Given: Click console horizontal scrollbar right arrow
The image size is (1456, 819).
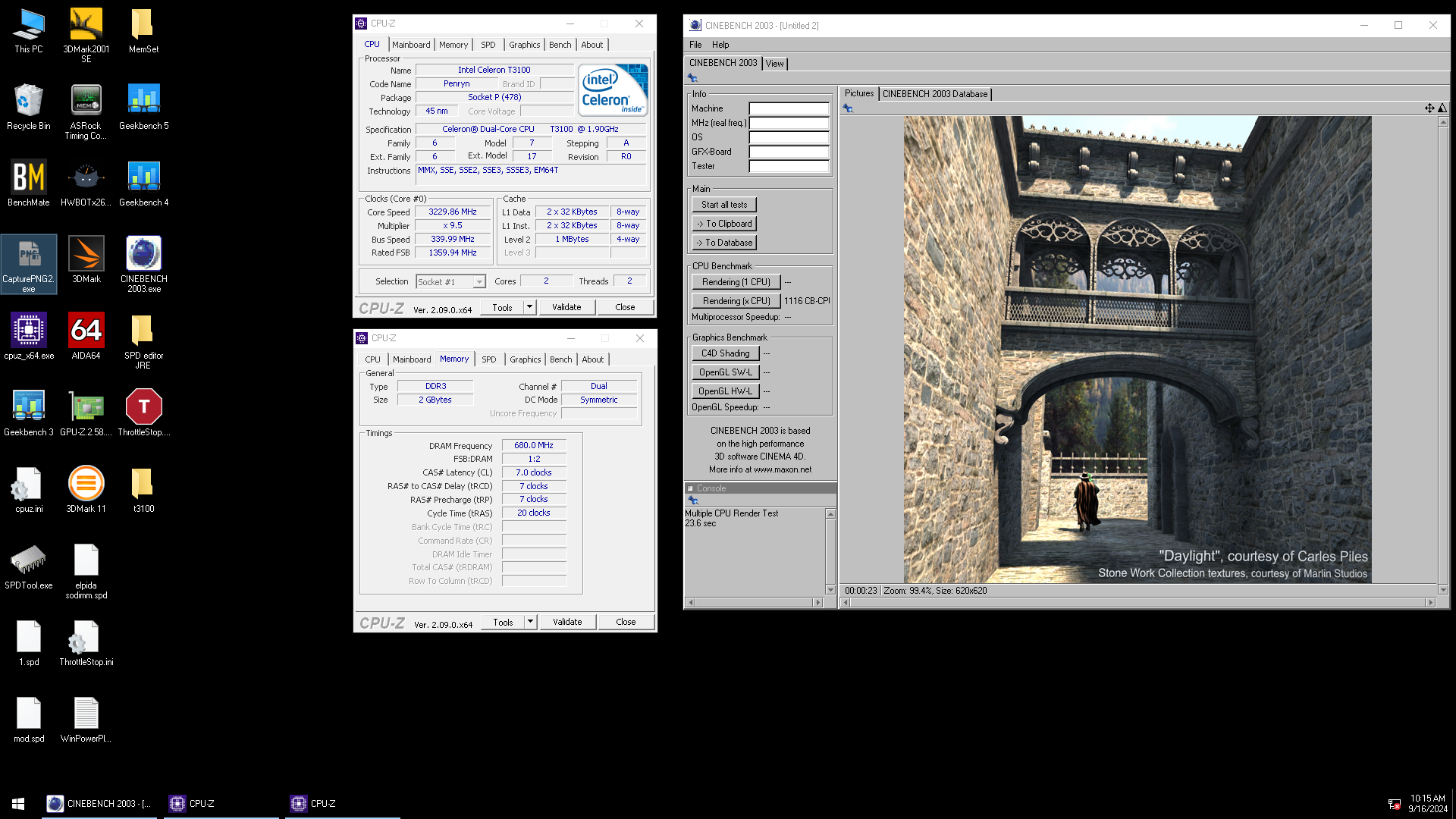Looking at the screenshot, I should (817, 603).
